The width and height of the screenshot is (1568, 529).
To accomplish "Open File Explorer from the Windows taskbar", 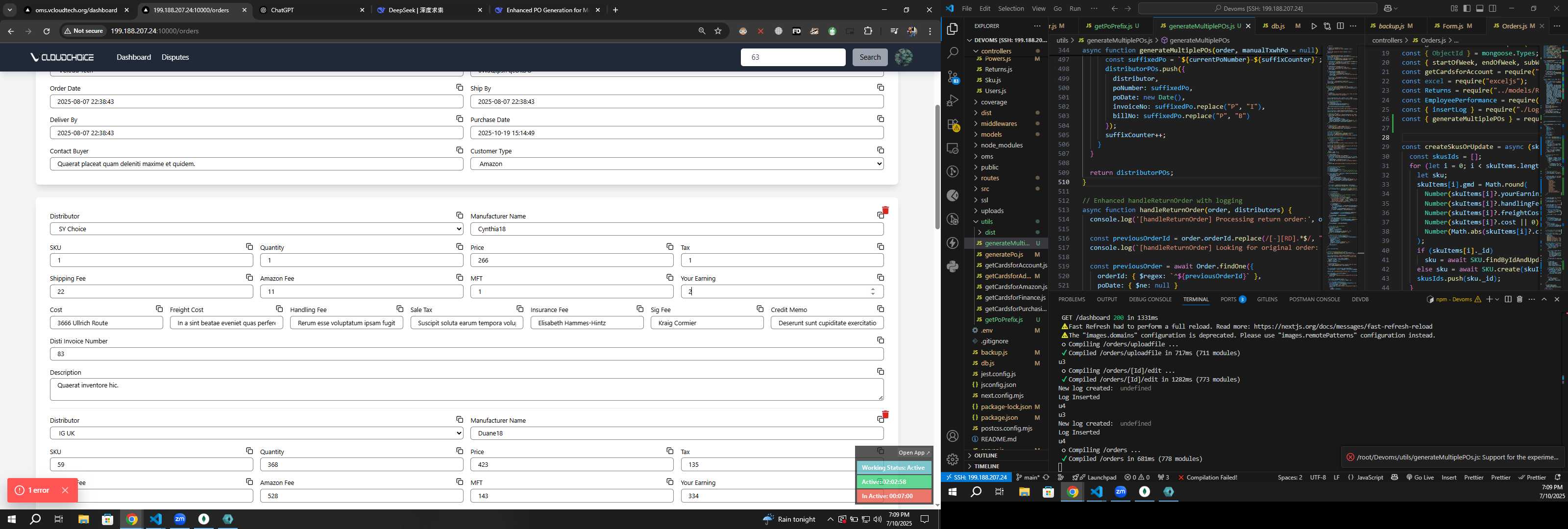I will [x=83, y=519].
